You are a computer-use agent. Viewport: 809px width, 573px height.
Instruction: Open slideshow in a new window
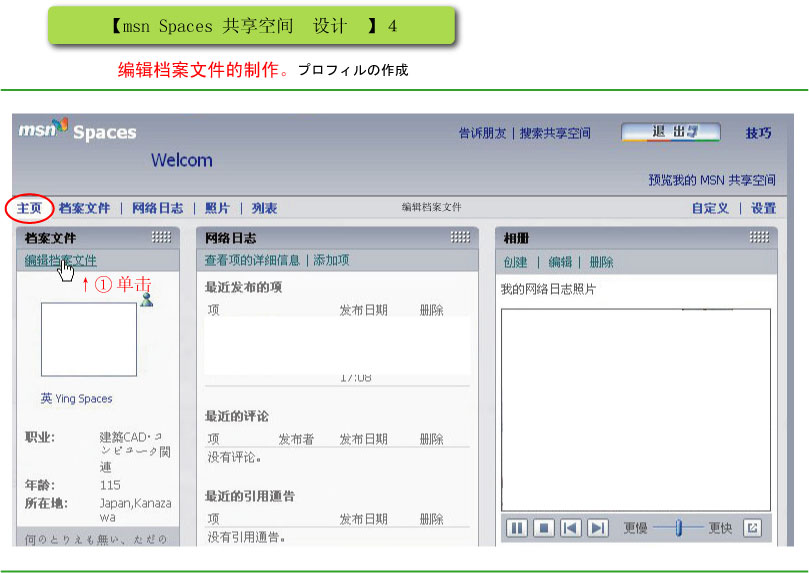pyautogui.click(x=752, y=528)
